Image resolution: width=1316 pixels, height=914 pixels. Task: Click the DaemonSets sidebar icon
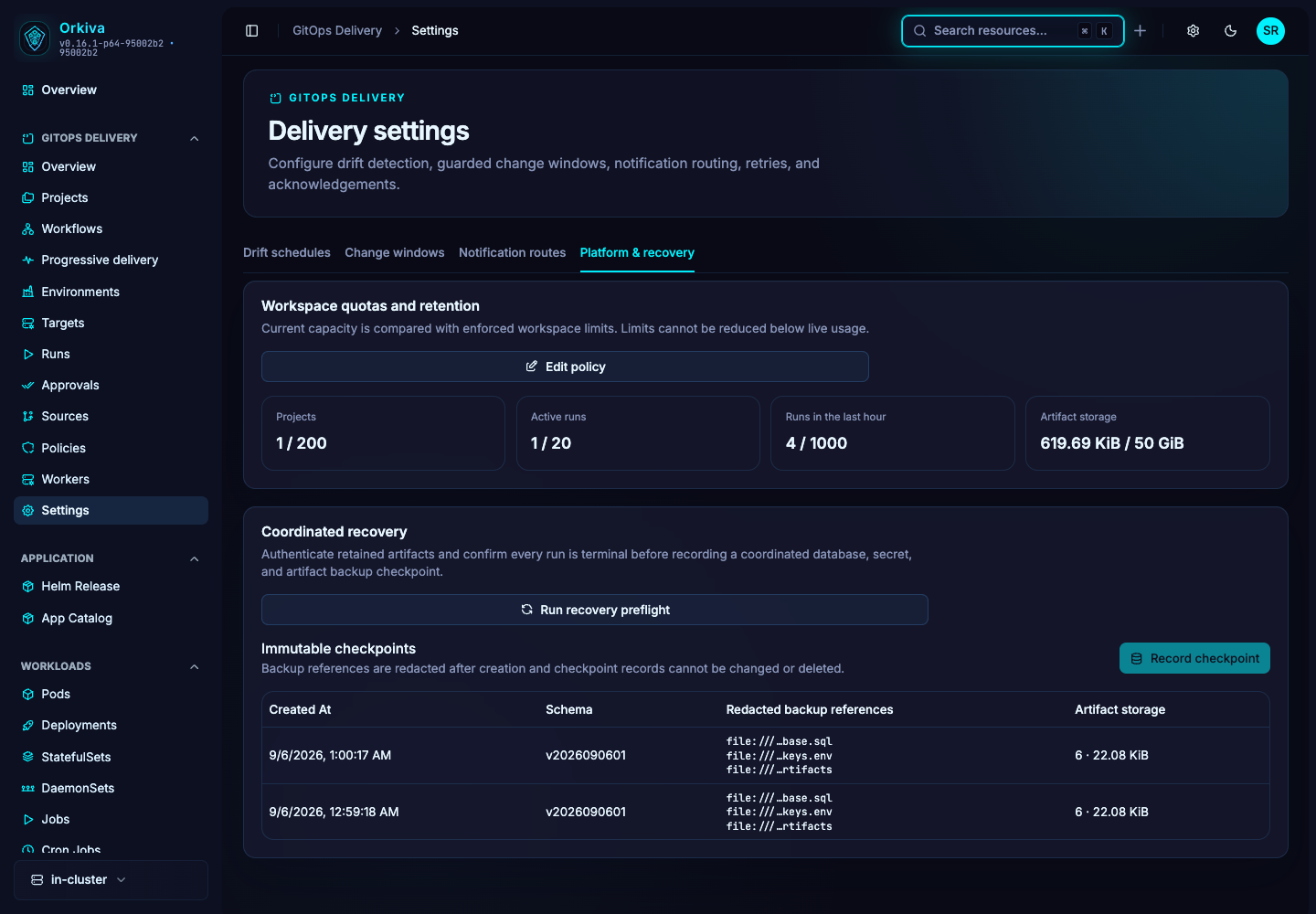pos(28,788)
